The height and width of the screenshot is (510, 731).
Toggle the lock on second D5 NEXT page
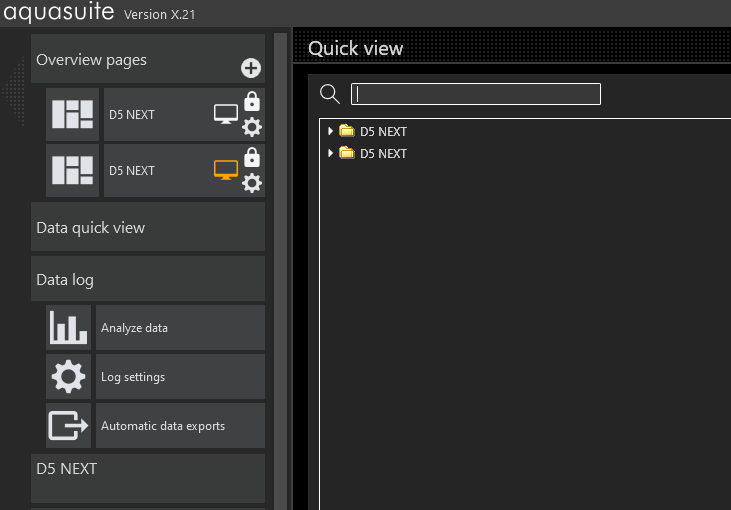tap(252, 158)
